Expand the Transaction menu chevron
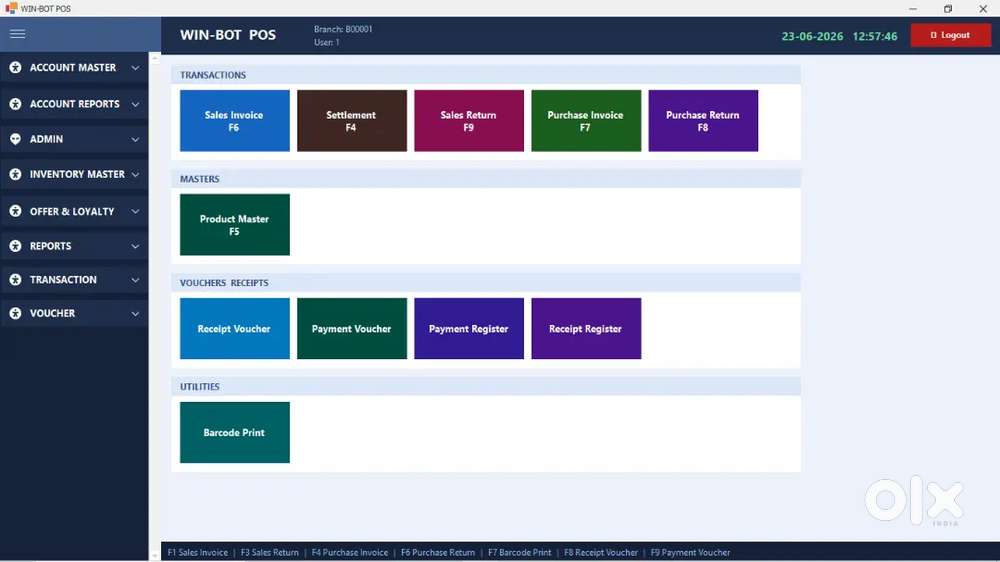 [135, 280]
